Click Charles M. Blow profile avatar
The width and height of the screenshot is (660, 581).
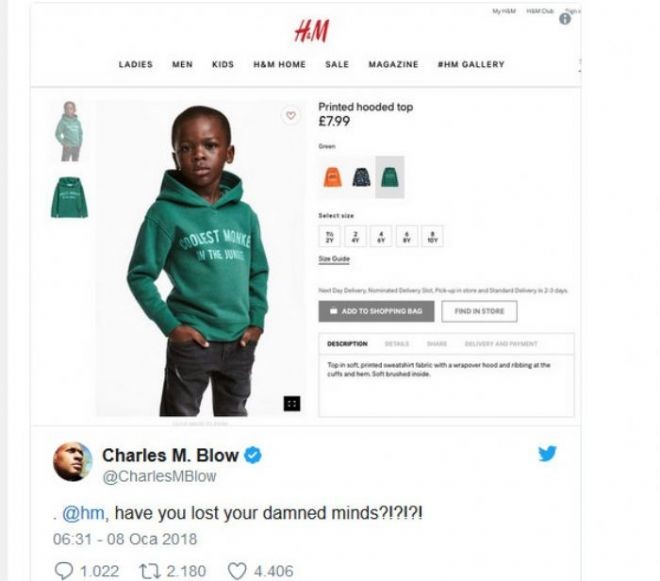(x=72, y=461)
